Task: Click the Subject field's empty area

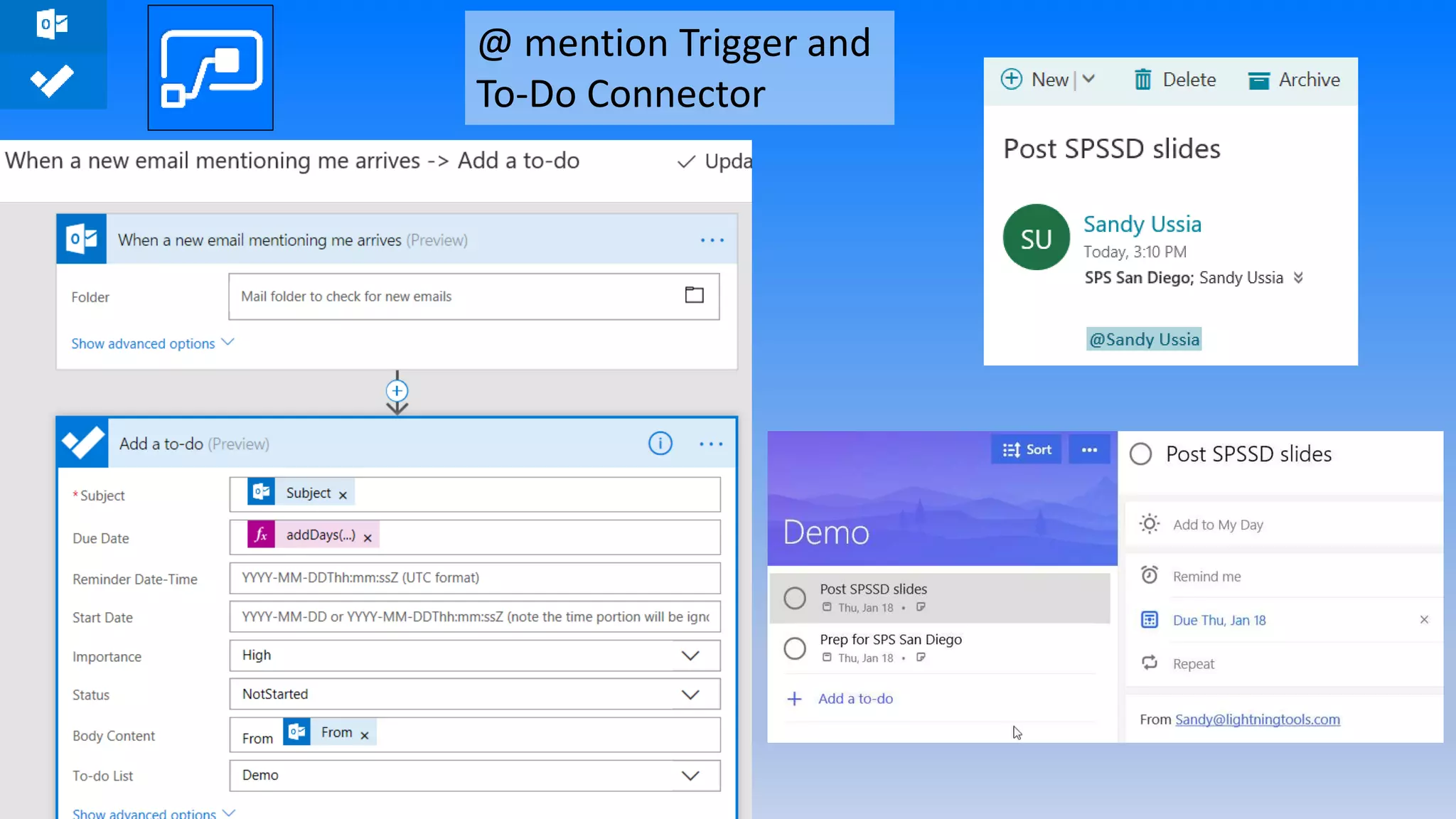Action: (x=537, y=494)
